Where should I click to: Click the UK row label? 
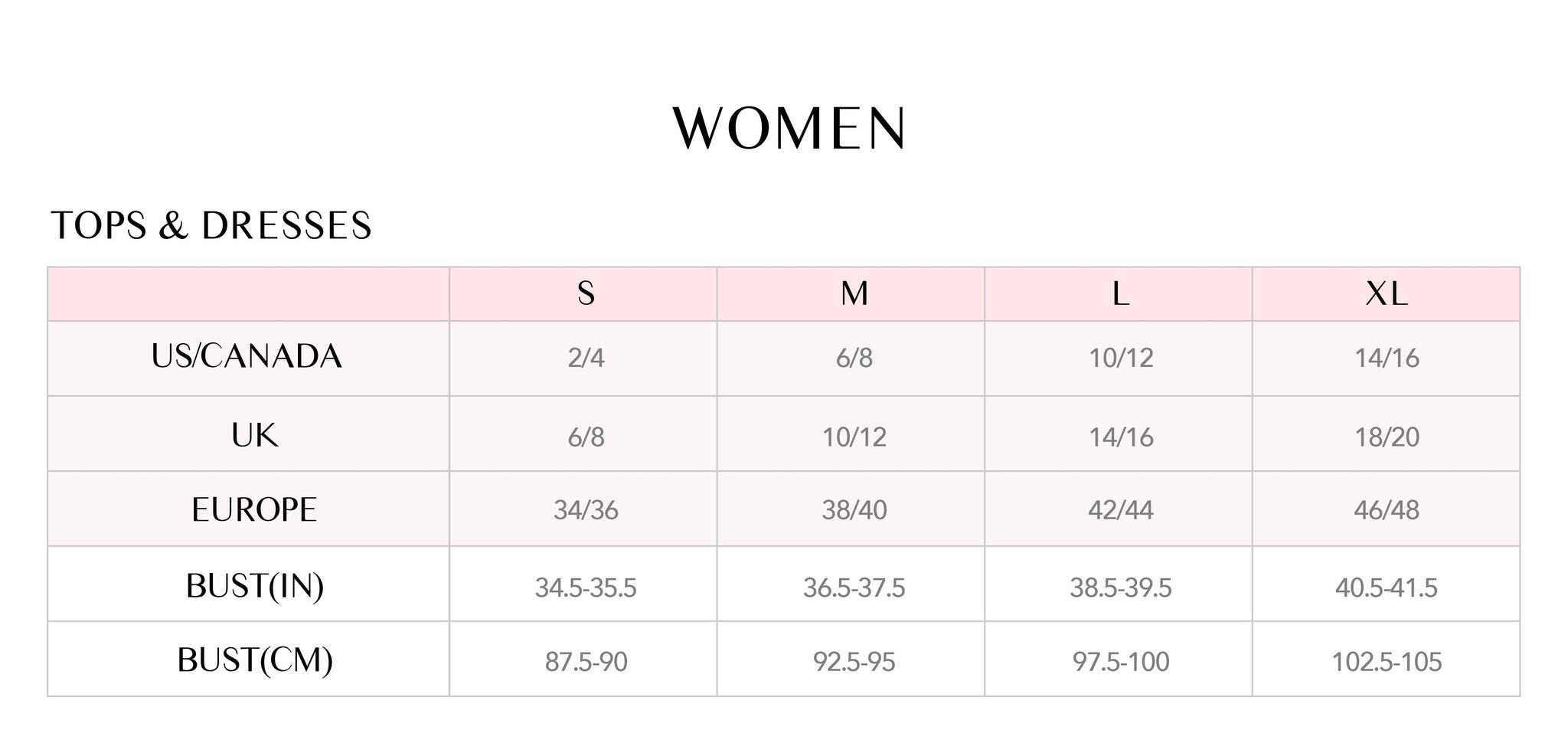click(x=254, y=436)
